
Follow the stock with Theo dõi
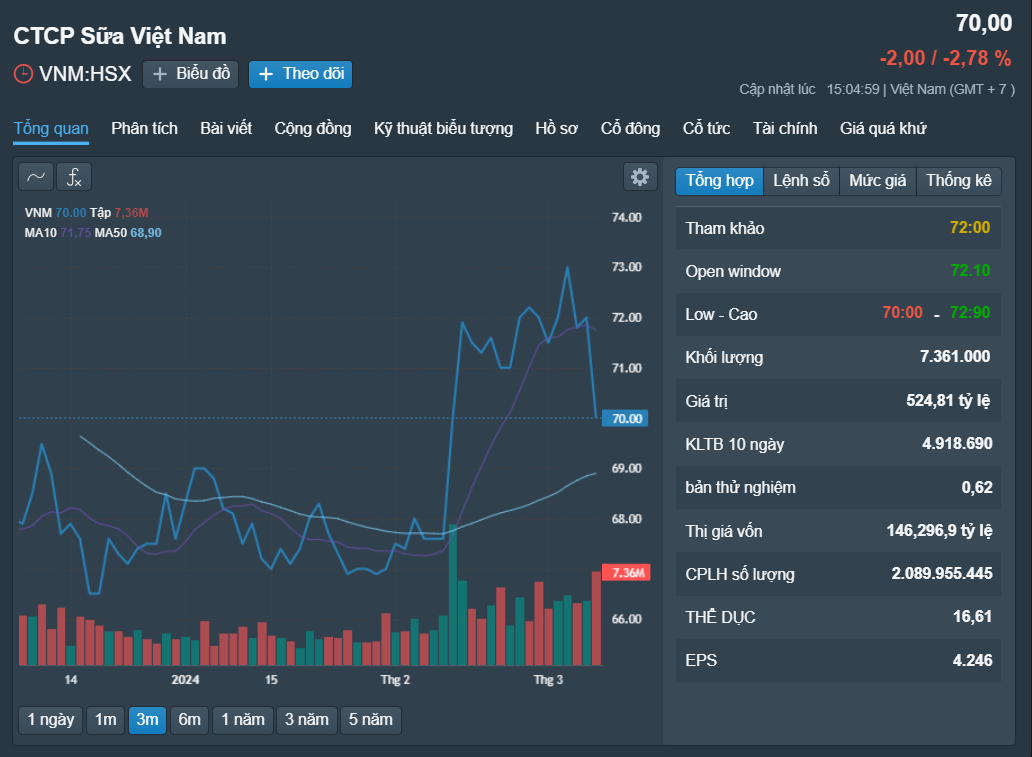point(300,74)
